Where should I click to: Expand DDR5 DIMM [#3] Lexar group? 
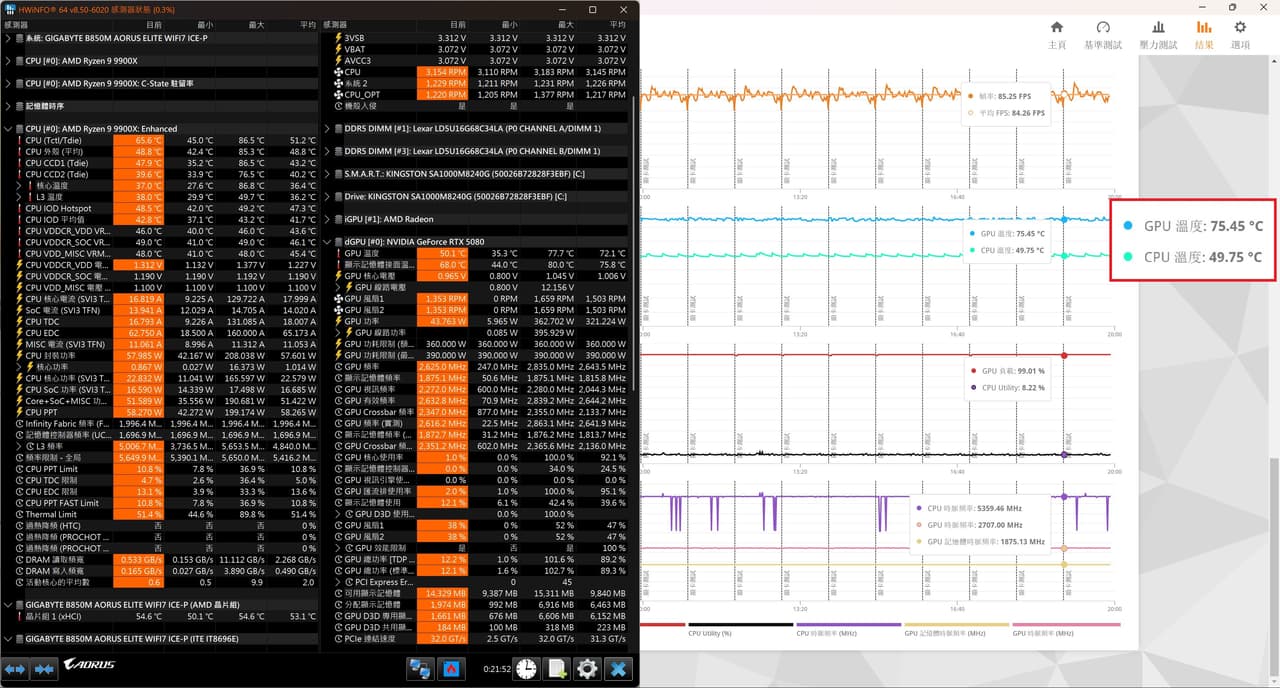[326, 151]
